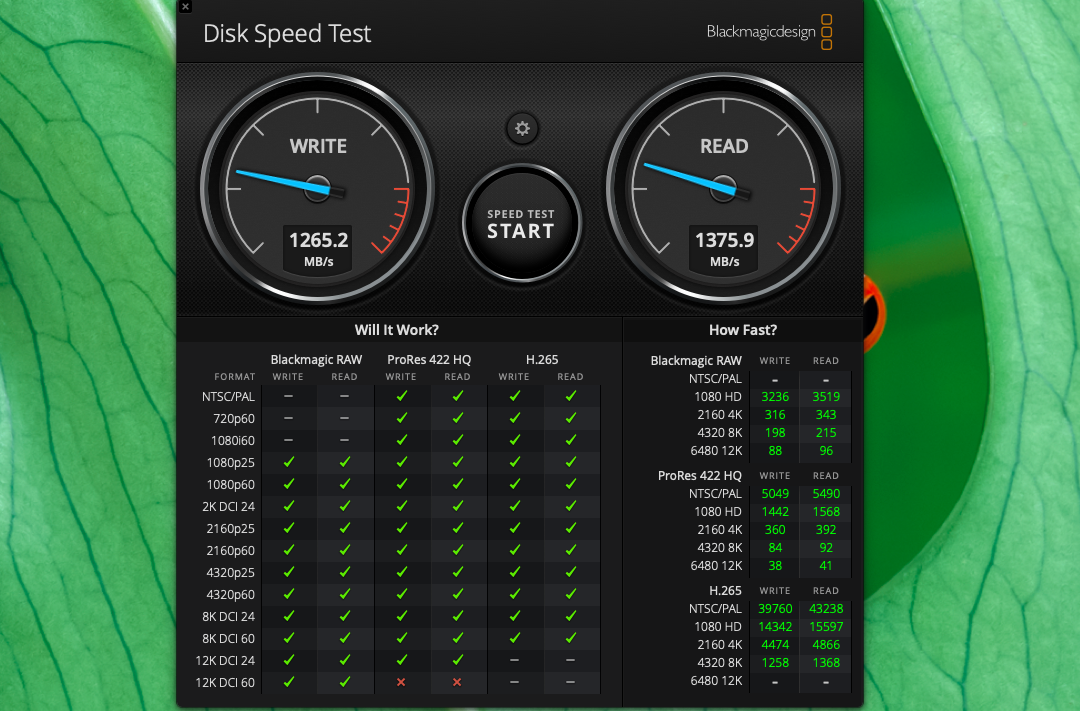This screenshot has height=711, width=1080.
Task: Click Blackmagic RAW read checkmark for 12K DCI 60
Action: pyautogui.click(x=344, y=681)
